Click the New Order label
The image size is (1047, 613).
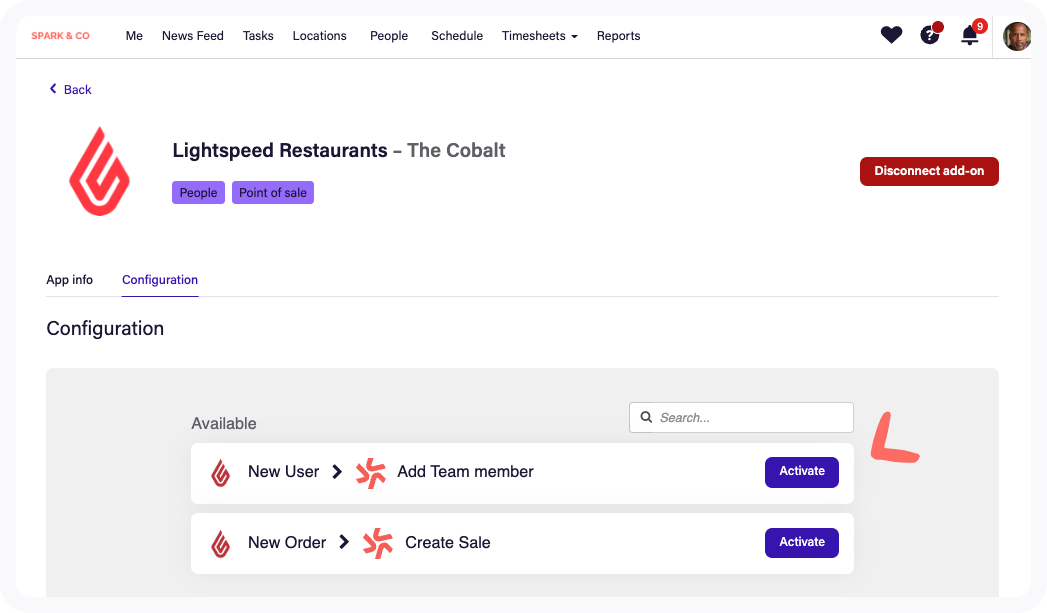click(x=286, y=542)
